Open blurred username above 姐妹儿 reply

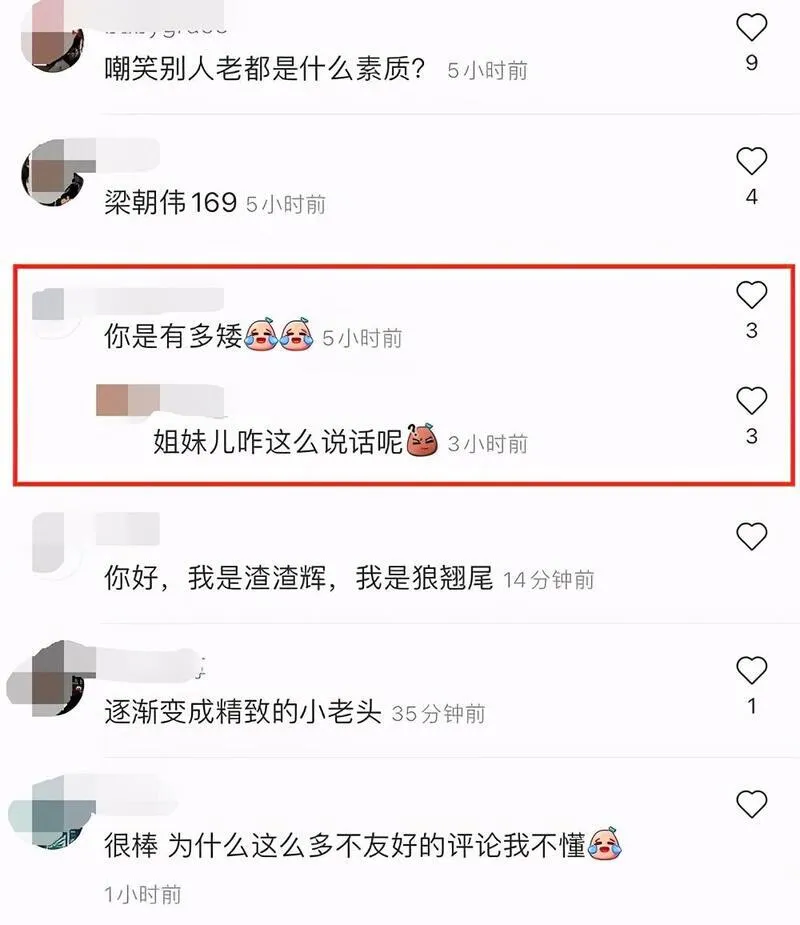pos(160,401)
